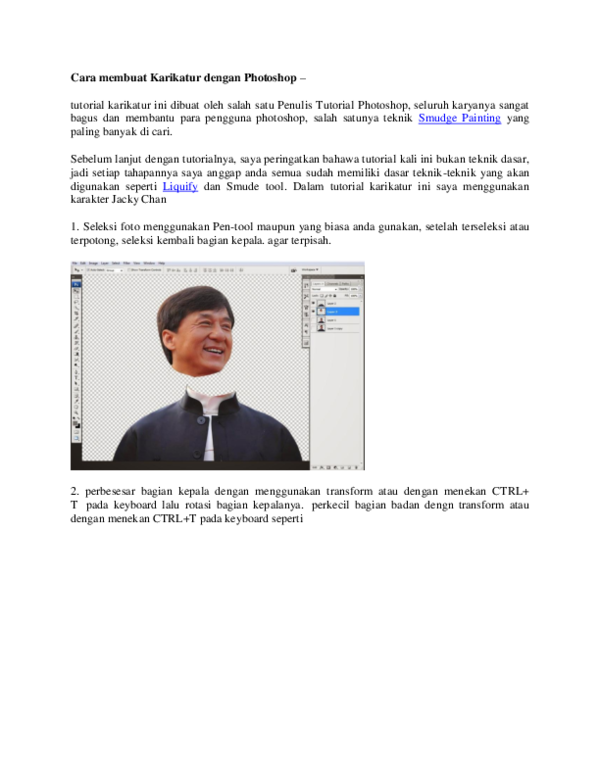The image size is (600, 776).
Task: Click the selected layer's head thumbnail
Action: pos(321,311)
